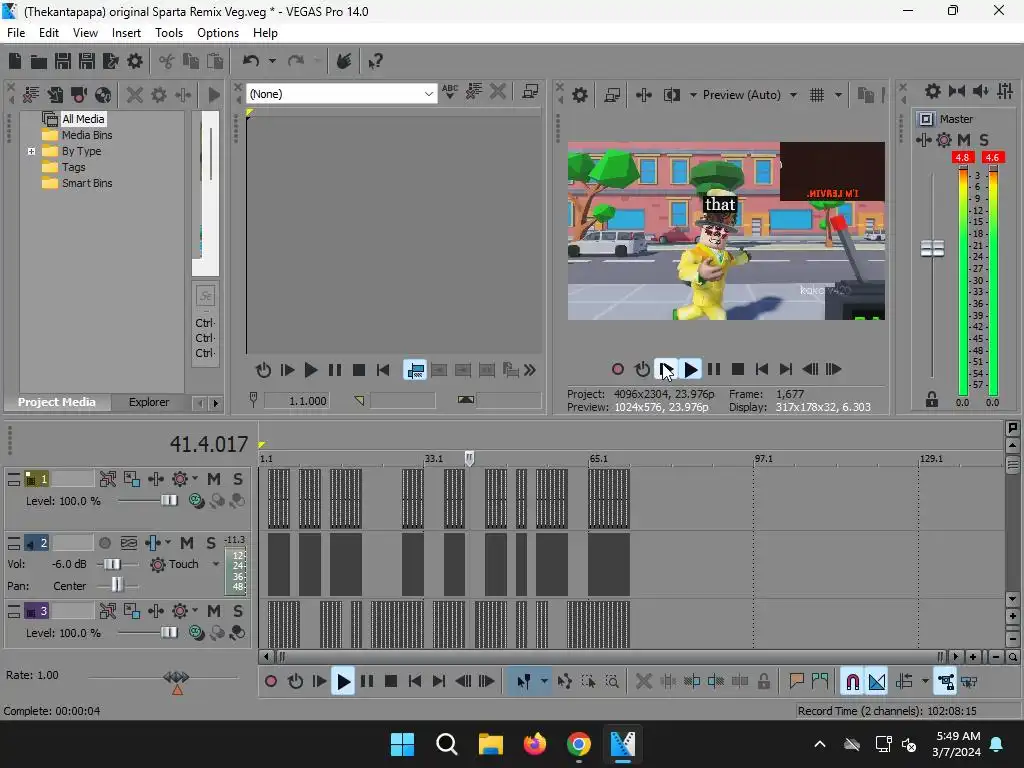The height and width of the screenshot is (768, 1024).
Task: Open overlays grid dropdown arrow in preview
Action: (x=838, y=95)
